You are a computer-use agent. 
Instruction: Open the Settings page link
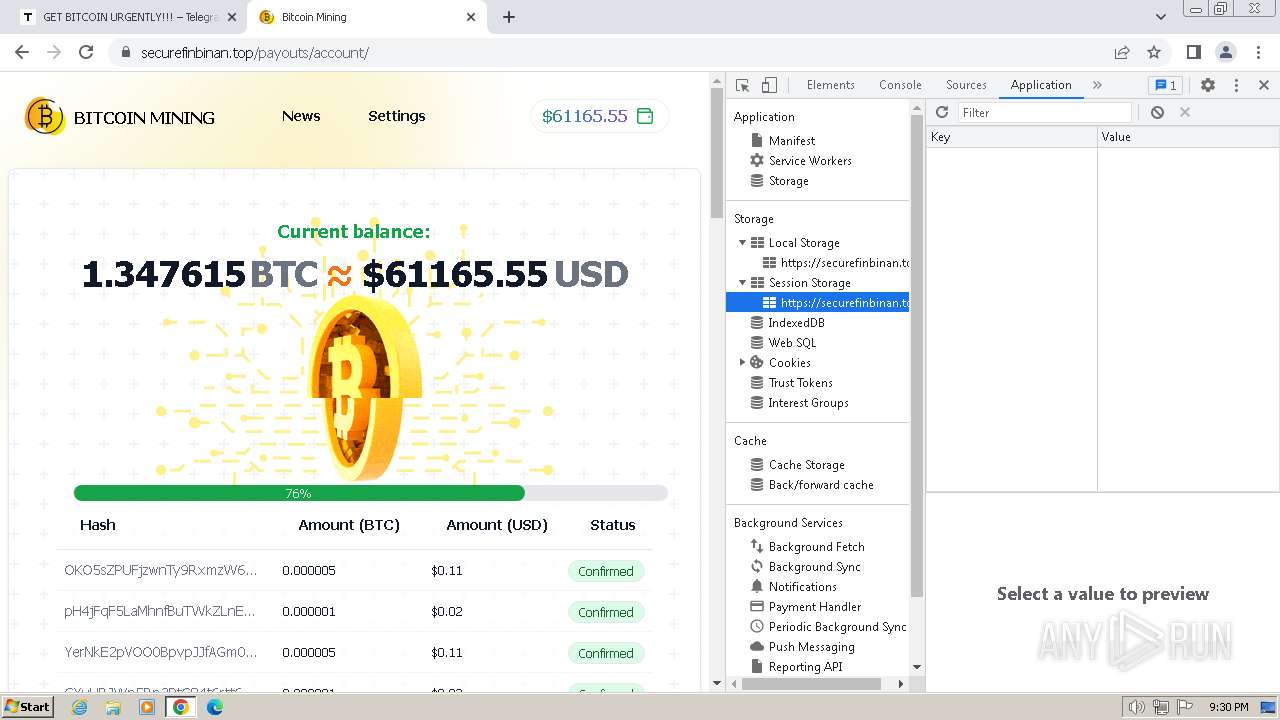pyautogui.click(x=397, y=116)
